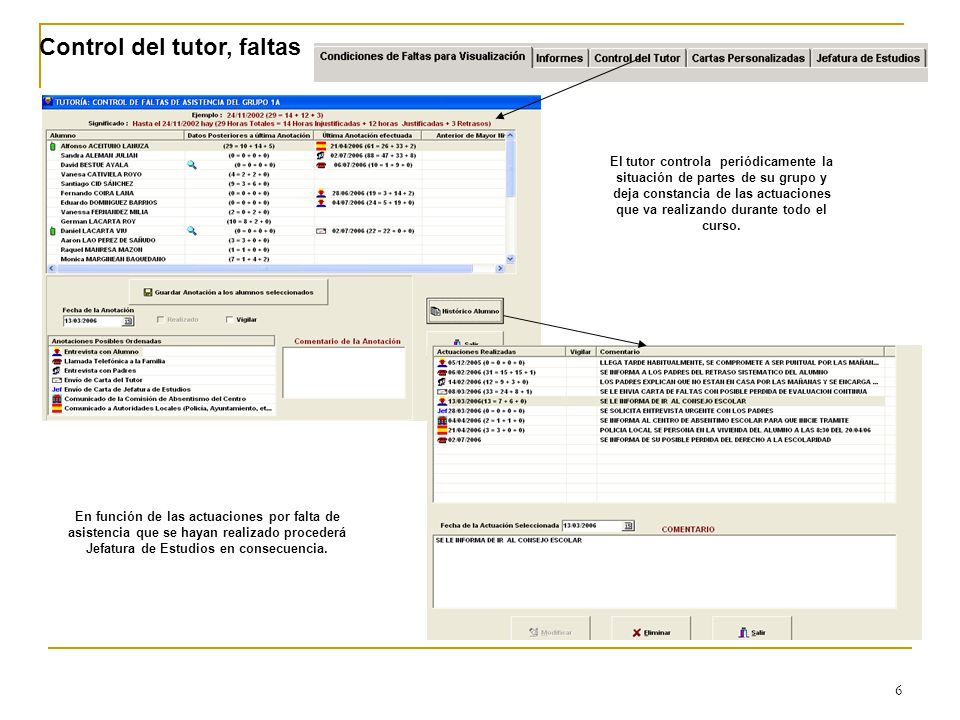Click the icon beside Entrevista con Padres
The height and width of the screenshot is (720, 960).
(57, 370)
